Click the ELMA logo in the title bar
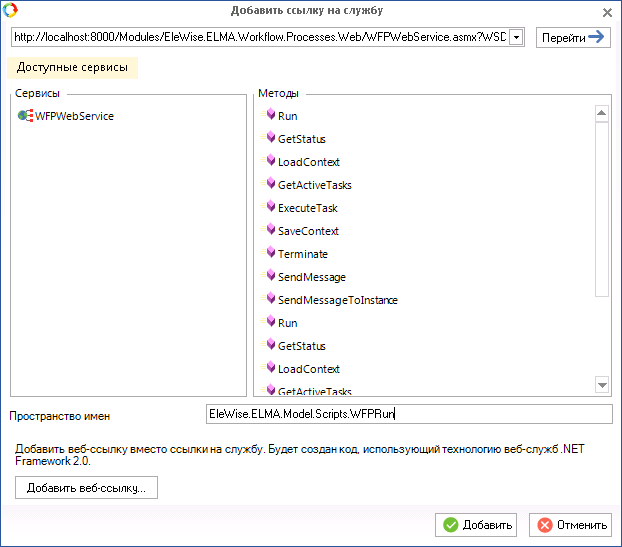Viewport: 622px width, 547px height. pos(11,11)
